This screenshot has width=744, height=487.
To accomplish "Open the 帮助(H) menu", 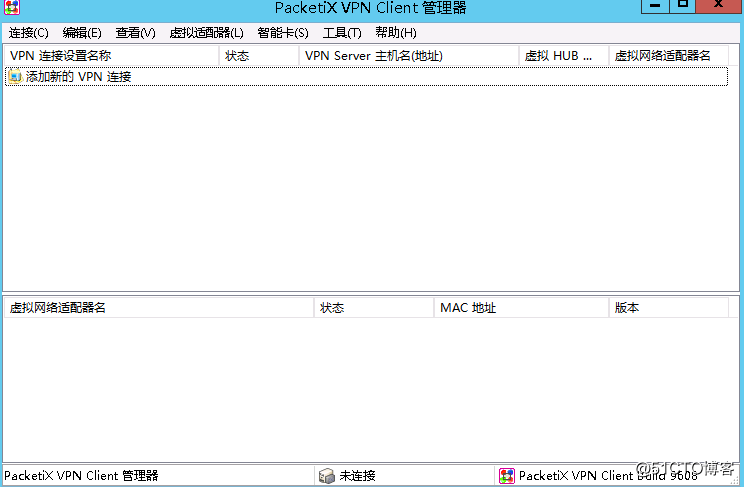I will click(x=396, y=33).
